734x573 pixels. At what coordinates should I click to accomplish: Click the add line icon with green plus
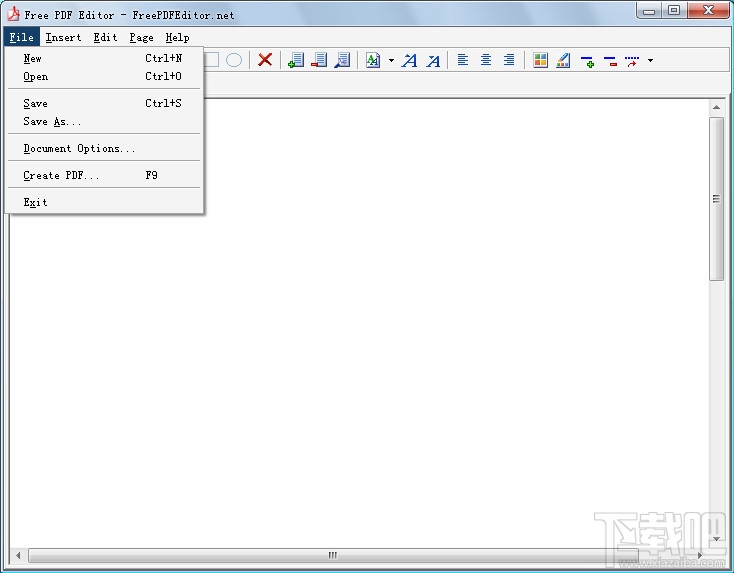pyautogui.click(x=587, y=61)
